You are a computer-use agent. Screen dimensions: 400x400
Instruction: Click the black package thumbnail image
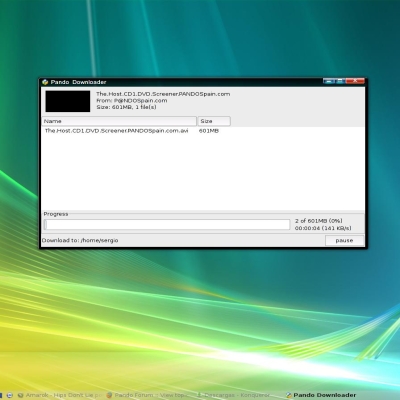coord(68,101)
